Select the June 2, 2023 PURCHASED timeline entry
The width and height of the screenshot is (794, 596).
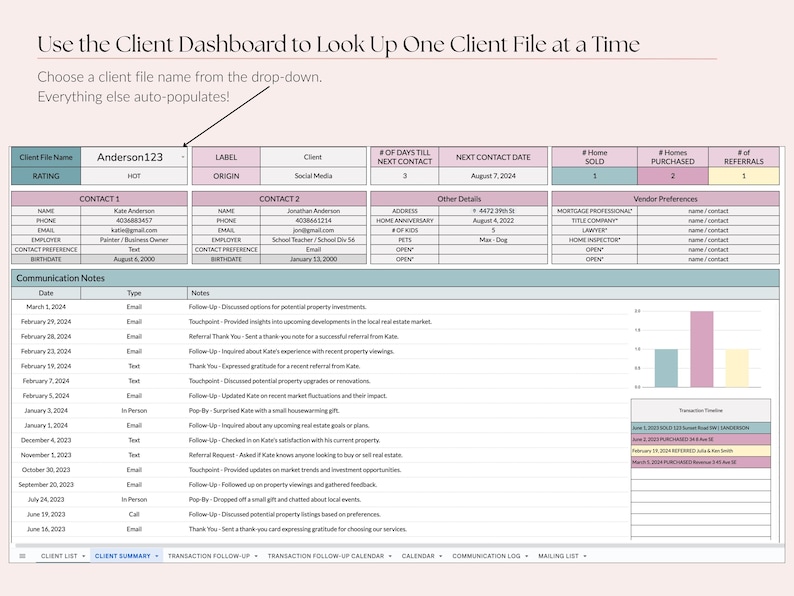pos(701,439)
